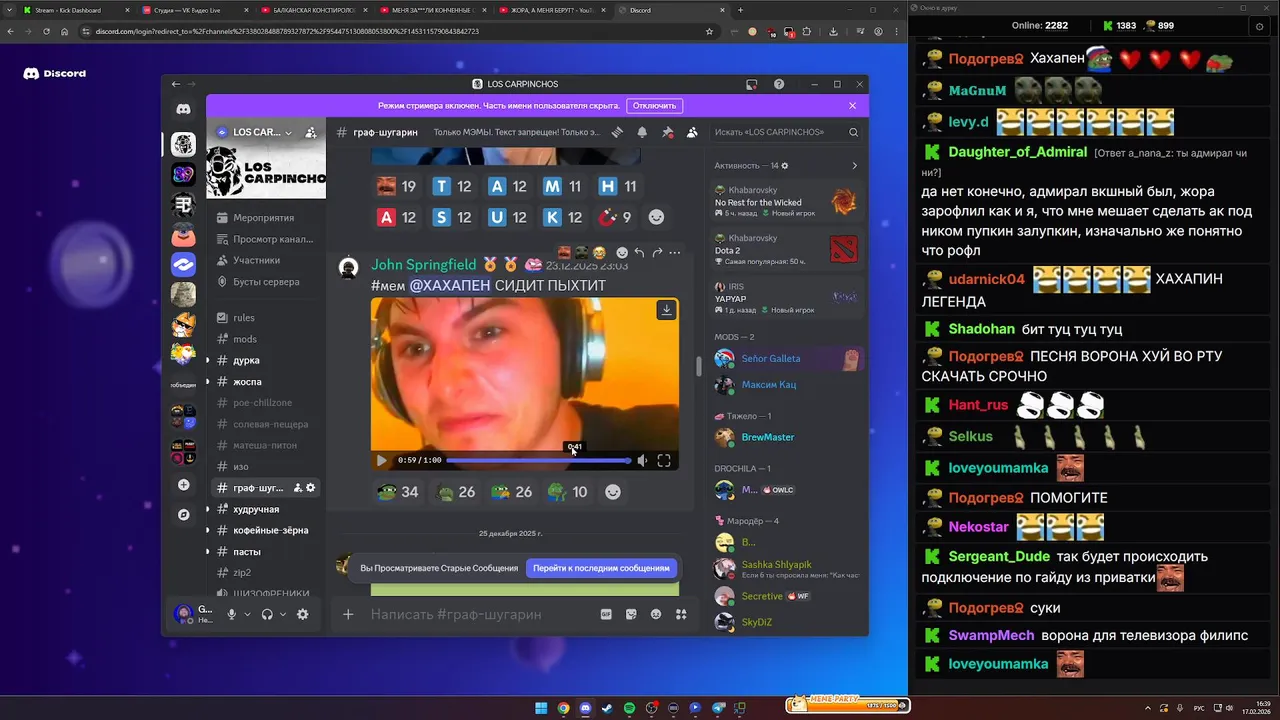The width and height of the screenshot is (1280, 720).
Task: Expand the дурка channel threads arrow
Action: click(208, 360)
